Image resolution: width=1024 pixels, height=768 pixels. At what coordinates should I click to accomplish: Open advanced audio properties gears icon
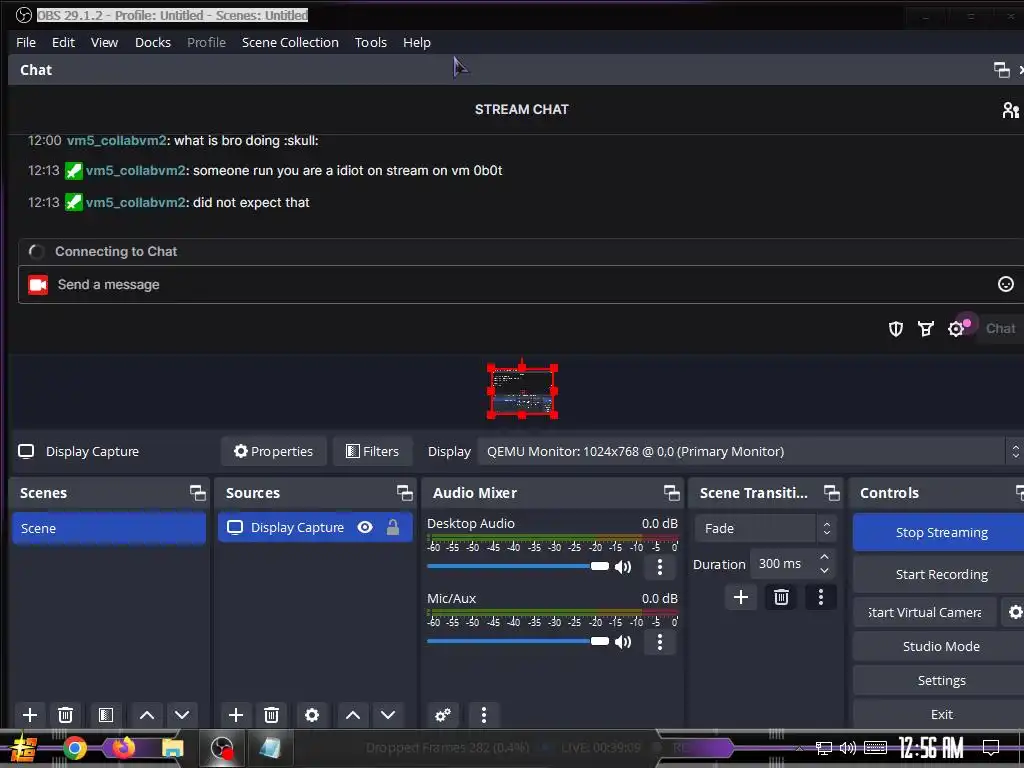point(443,715)
